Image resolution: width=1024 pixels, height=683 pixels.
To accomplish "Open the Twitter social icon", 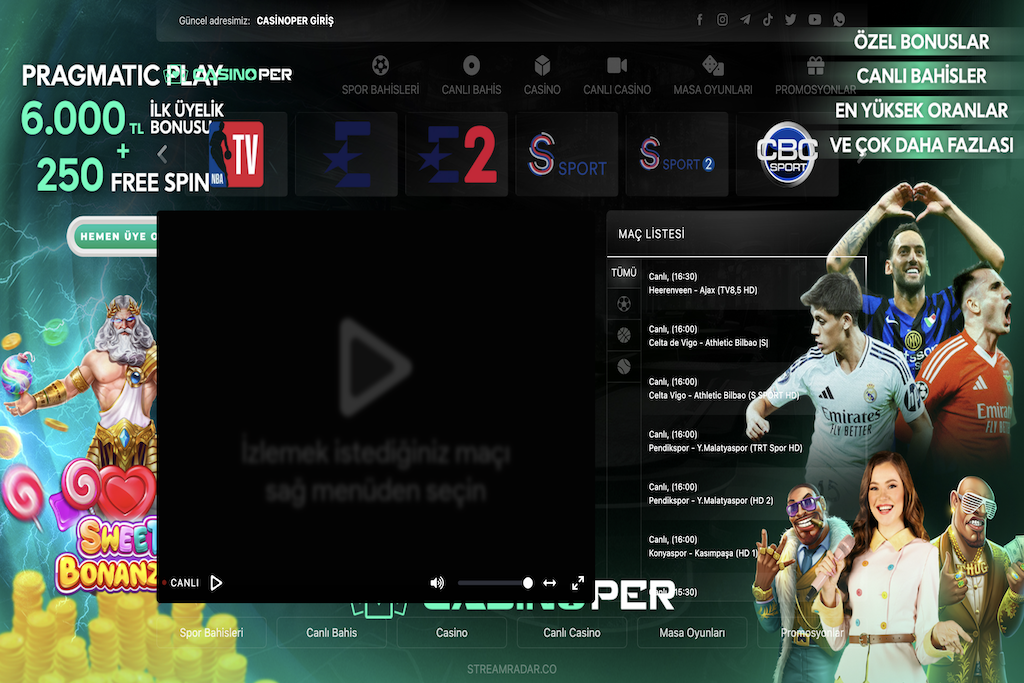I will coord(791,20).
